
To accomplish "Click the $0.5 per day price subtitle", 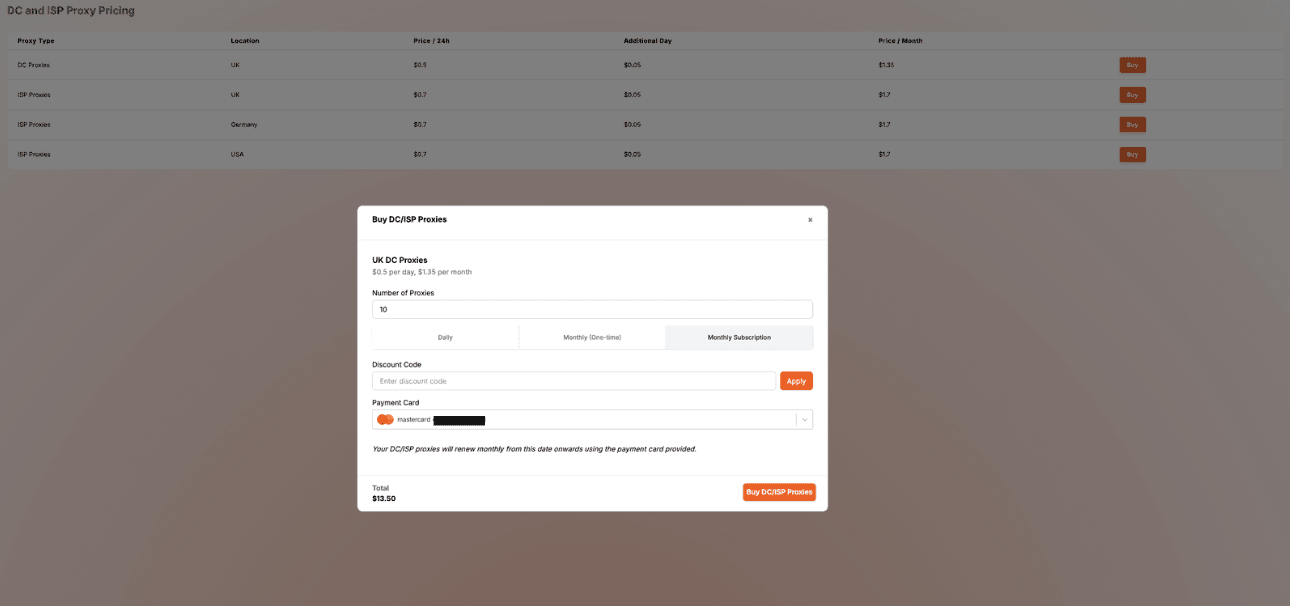I will tap(422, 272).
